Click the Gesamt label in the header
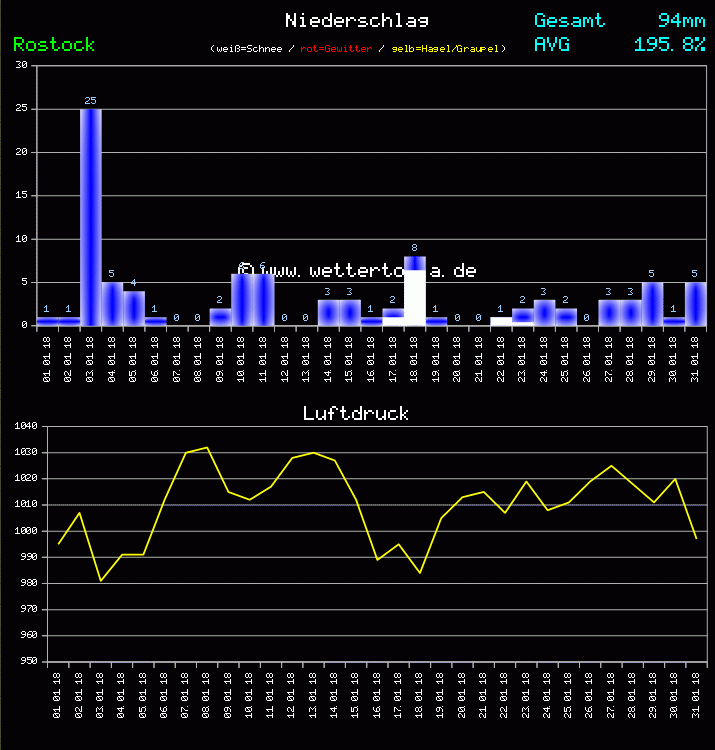The image size is (715, 750). tap(569, 20)
